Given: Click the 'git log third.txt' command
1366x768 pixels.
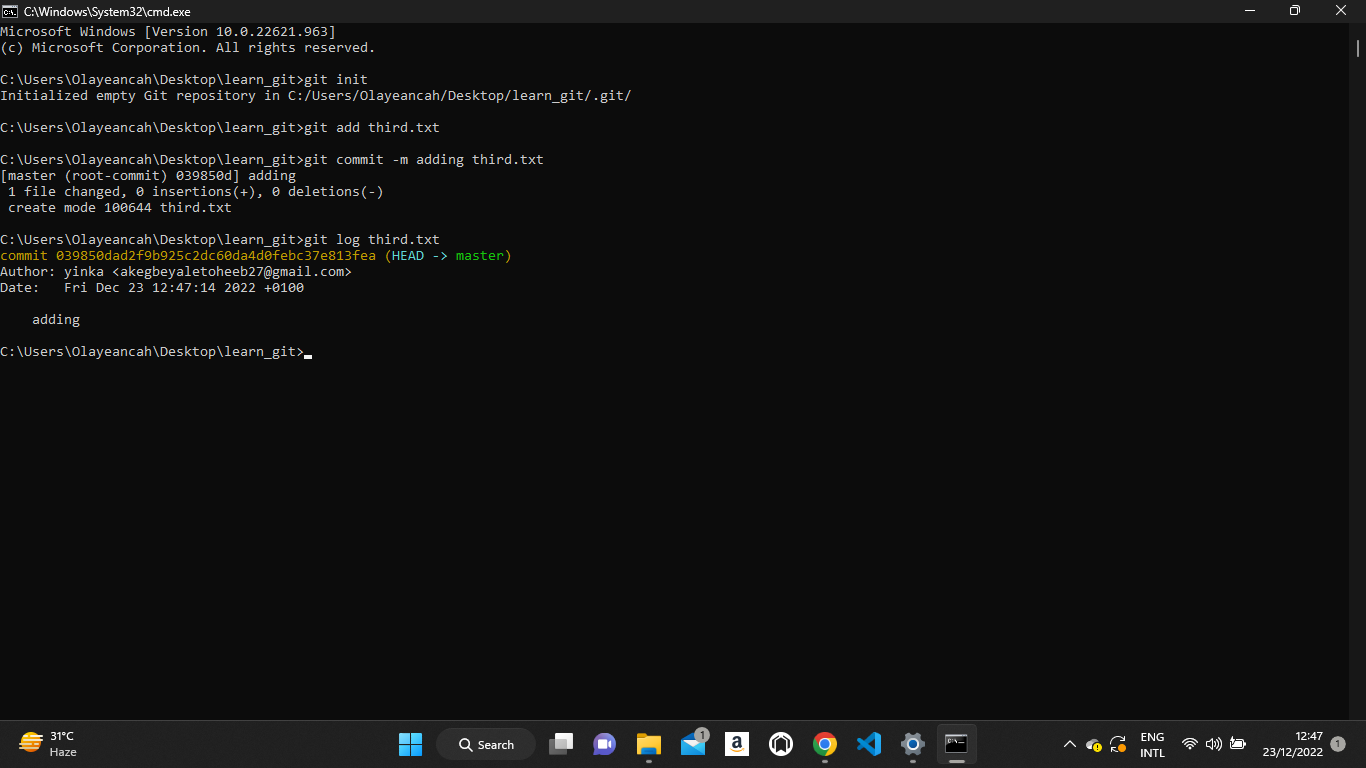Looking at the screenshot, I should [x=372, y=240].
